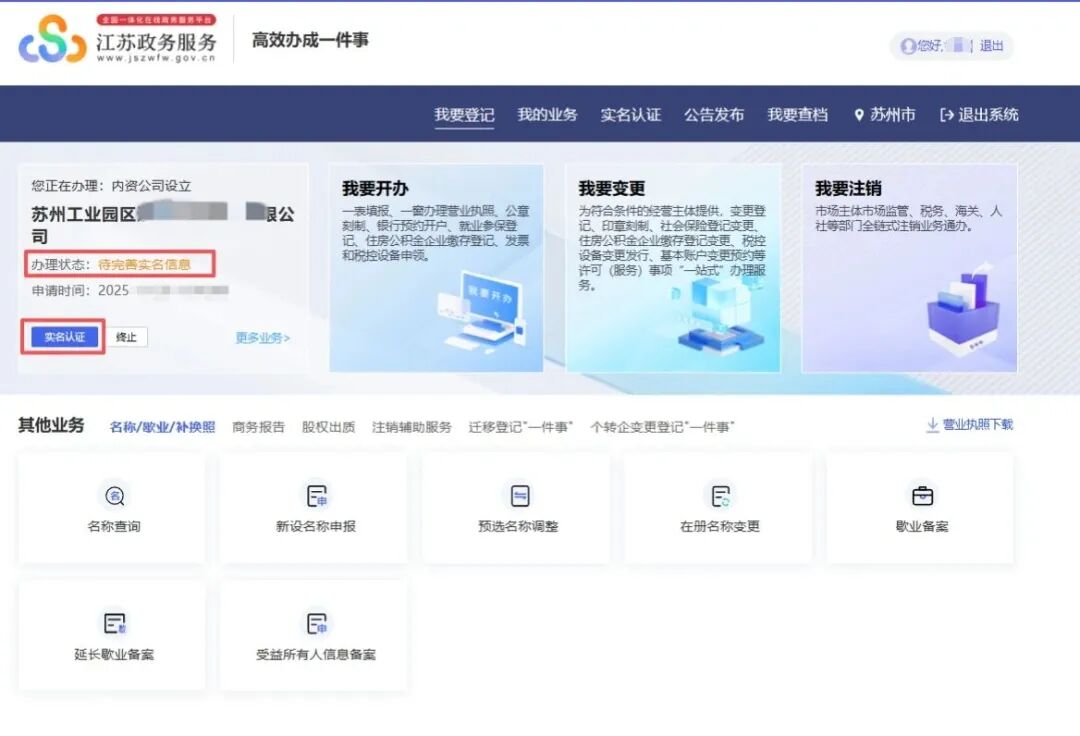Go to 实名认证 in the navigation bar
Viewport: 1080px width, 736px height.
click(x=631, y=115)
